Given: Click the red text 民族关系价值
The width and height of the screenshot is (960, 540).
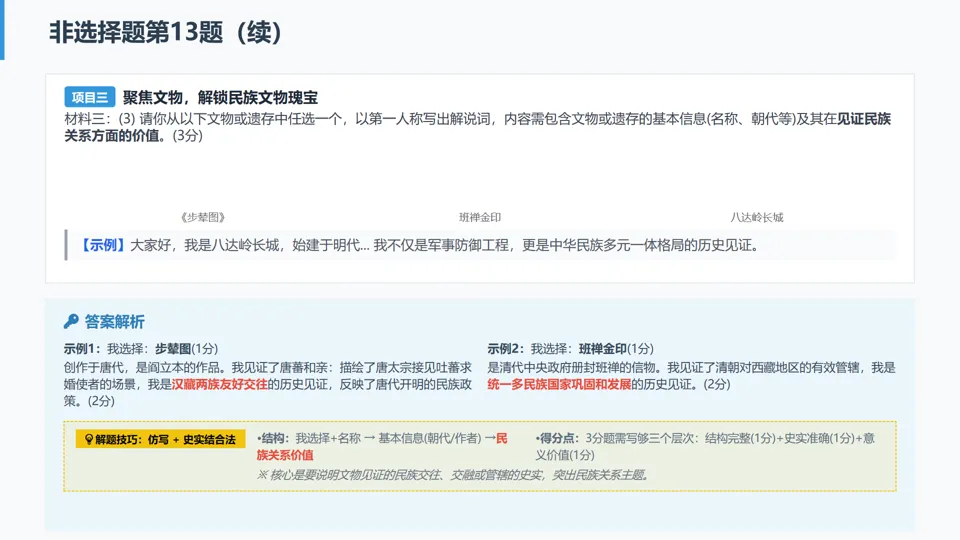Looking at the screenshot, I should pyautogui.click(x=382, y=446).
